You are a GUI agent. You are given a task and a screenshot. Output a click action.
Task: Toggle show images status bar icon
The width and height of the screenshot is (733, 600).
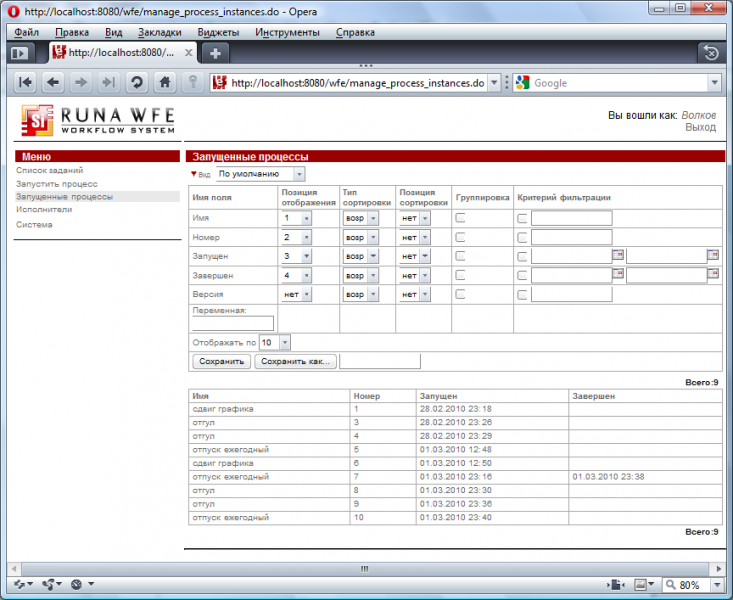(640, 585)
